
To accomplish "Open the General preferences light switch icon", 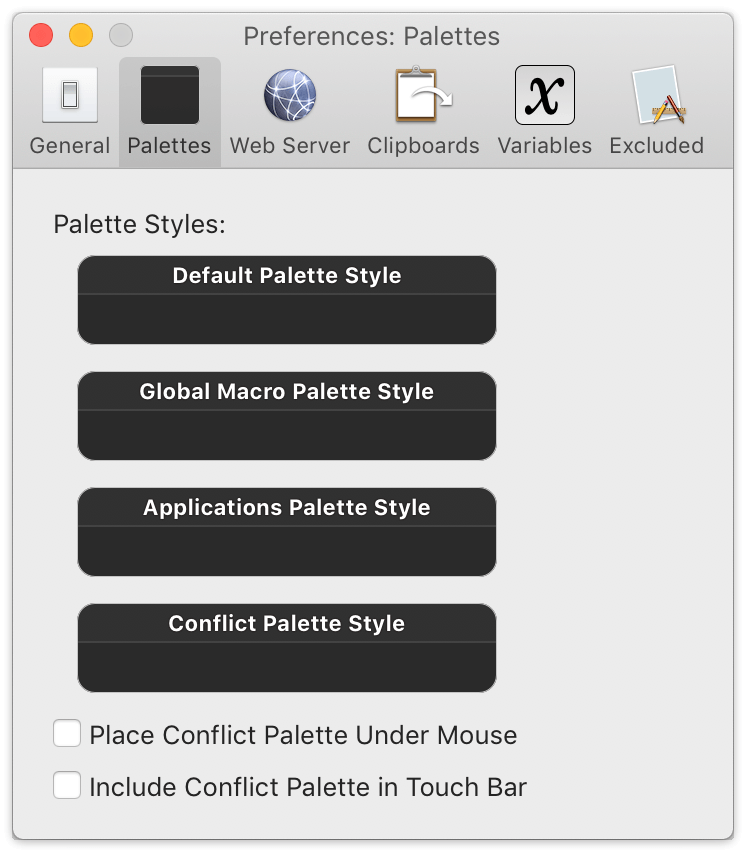I will [x=70, y=95].
